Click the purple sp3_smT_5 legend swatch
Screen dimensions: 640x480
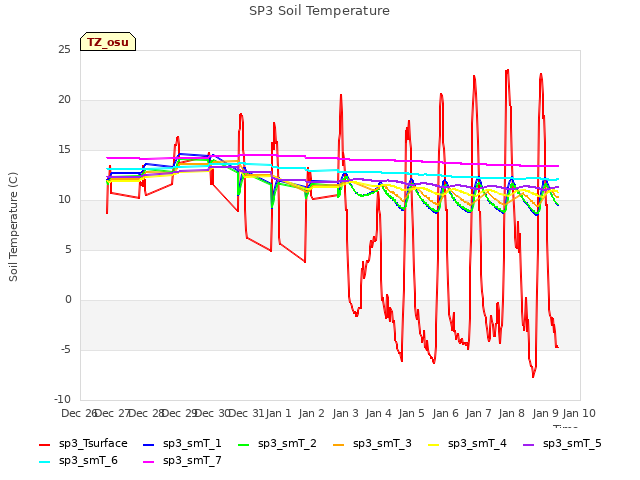click(x=529, y=444)
